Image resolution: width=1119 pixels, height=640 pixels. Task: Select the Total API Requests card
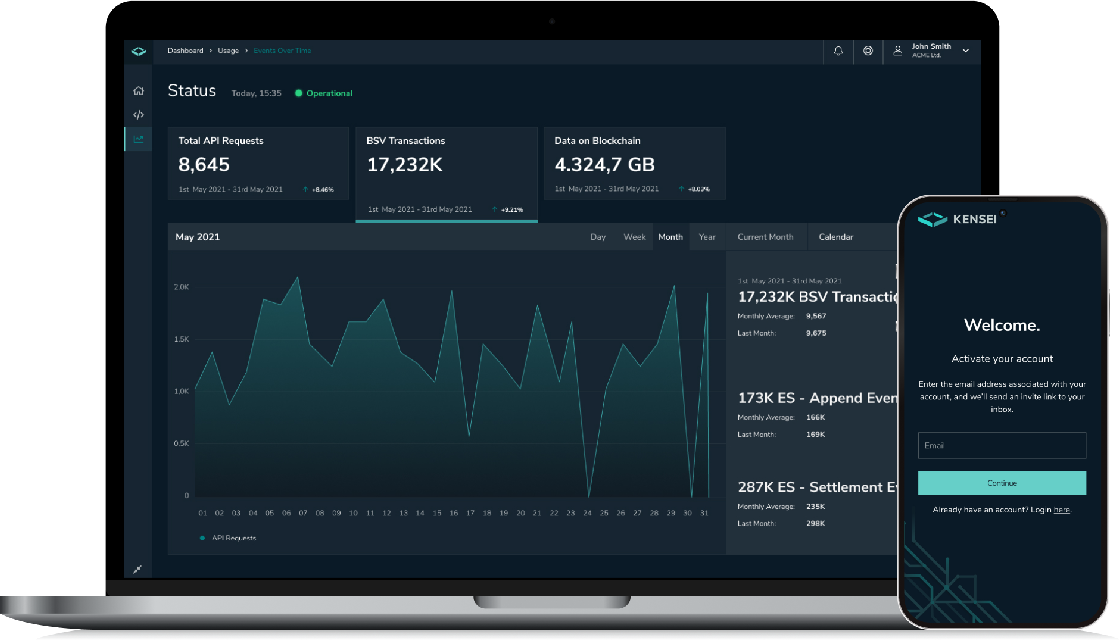point(258,163)
